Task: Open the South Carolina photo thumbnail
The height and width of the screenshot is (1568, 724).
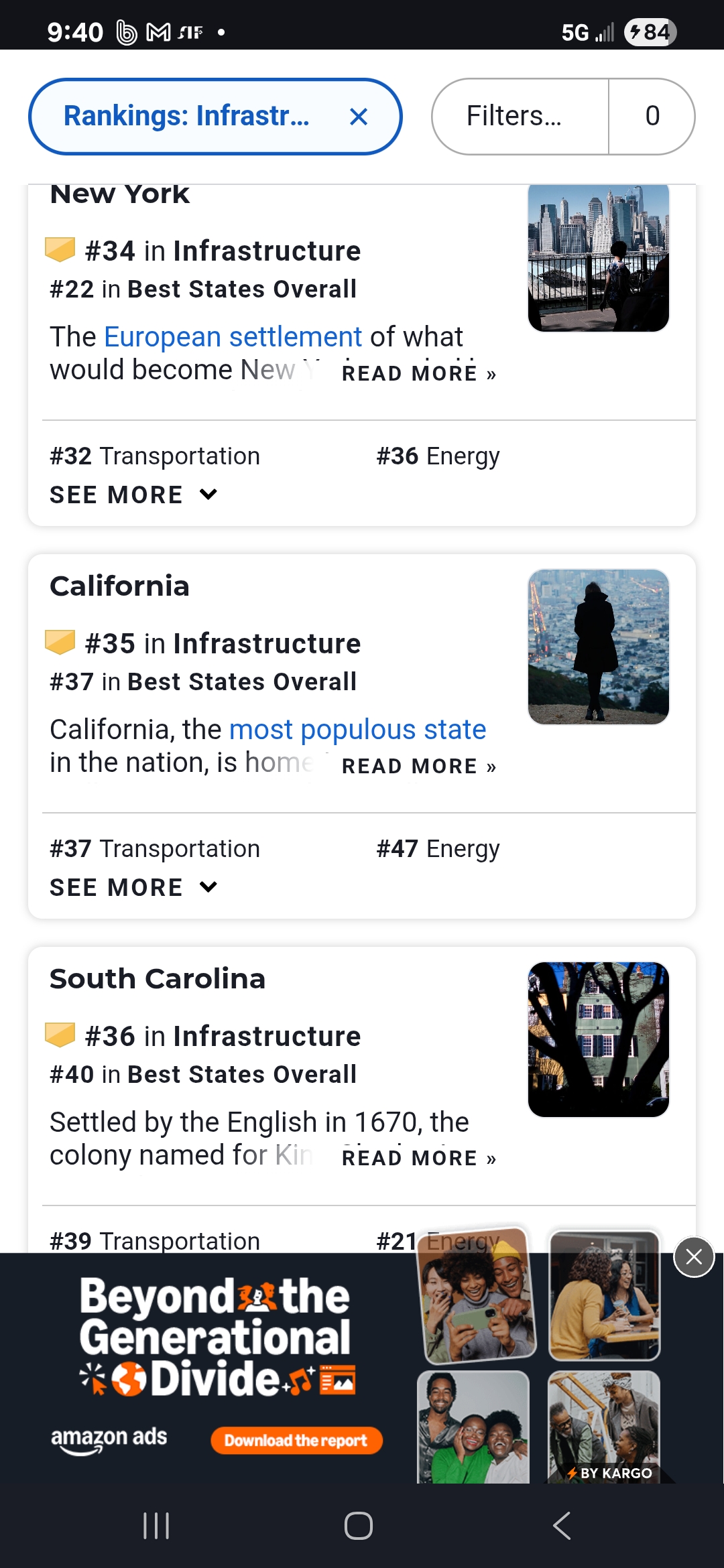Action: (598, 1039)
